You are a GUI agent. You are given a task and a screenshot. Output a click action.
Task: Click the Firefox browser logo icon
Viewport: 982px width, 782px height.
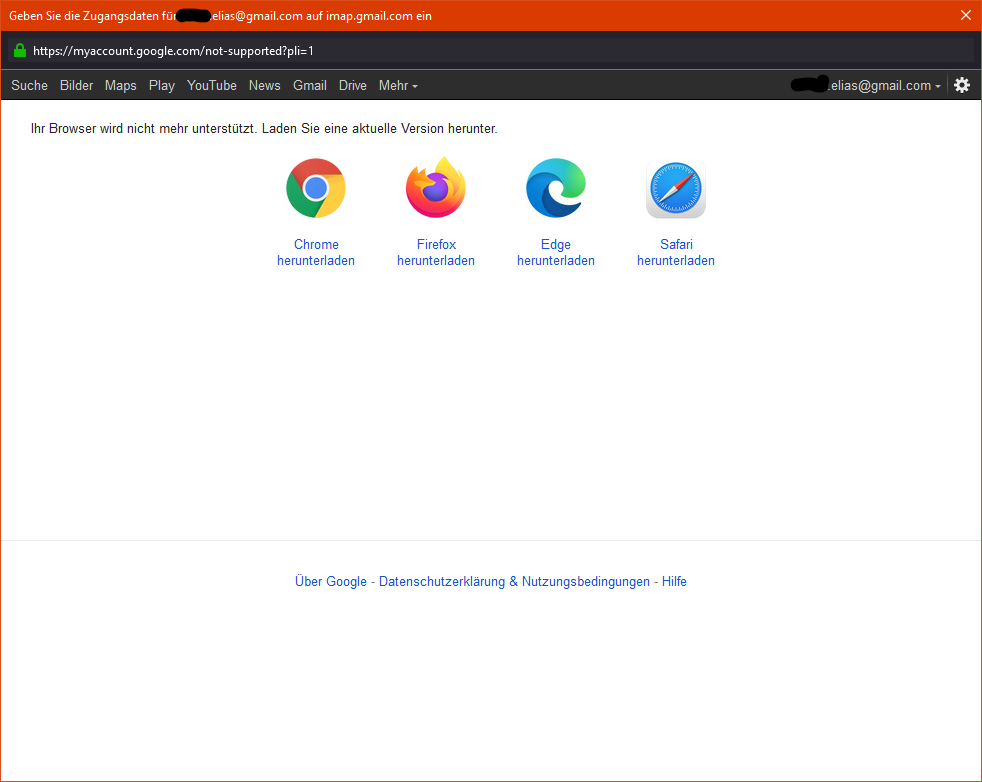(436, 187)
